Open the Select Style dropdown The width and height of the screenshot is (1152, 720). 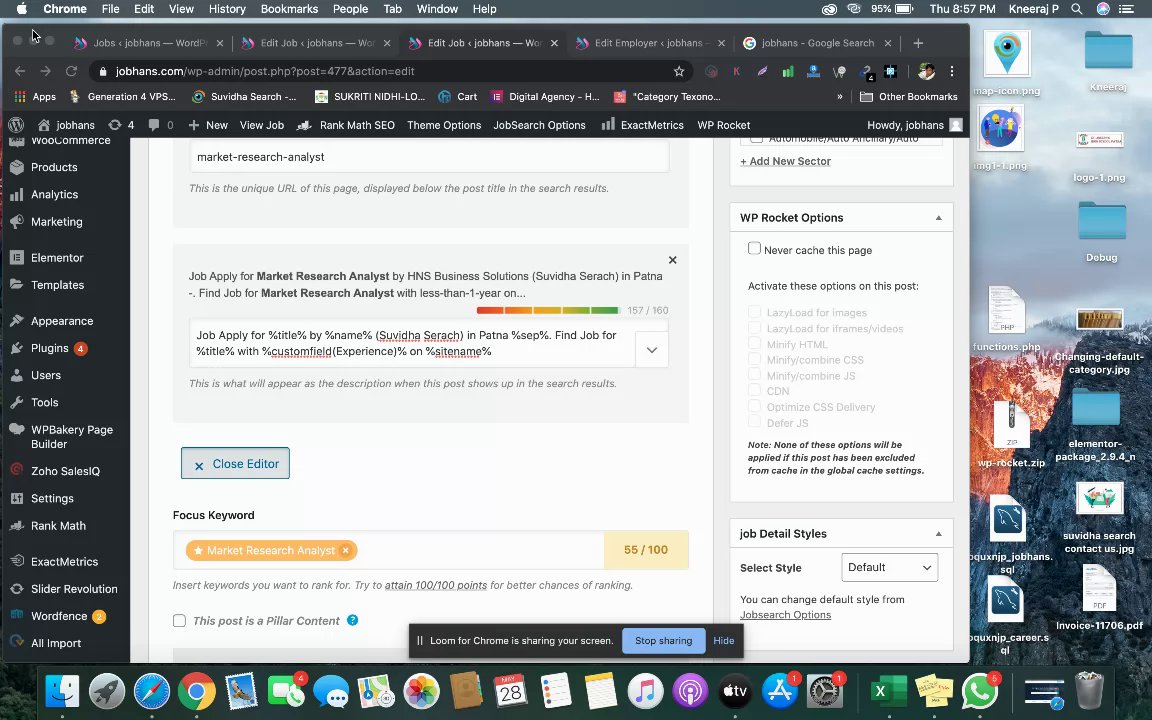tap(889, 567)
